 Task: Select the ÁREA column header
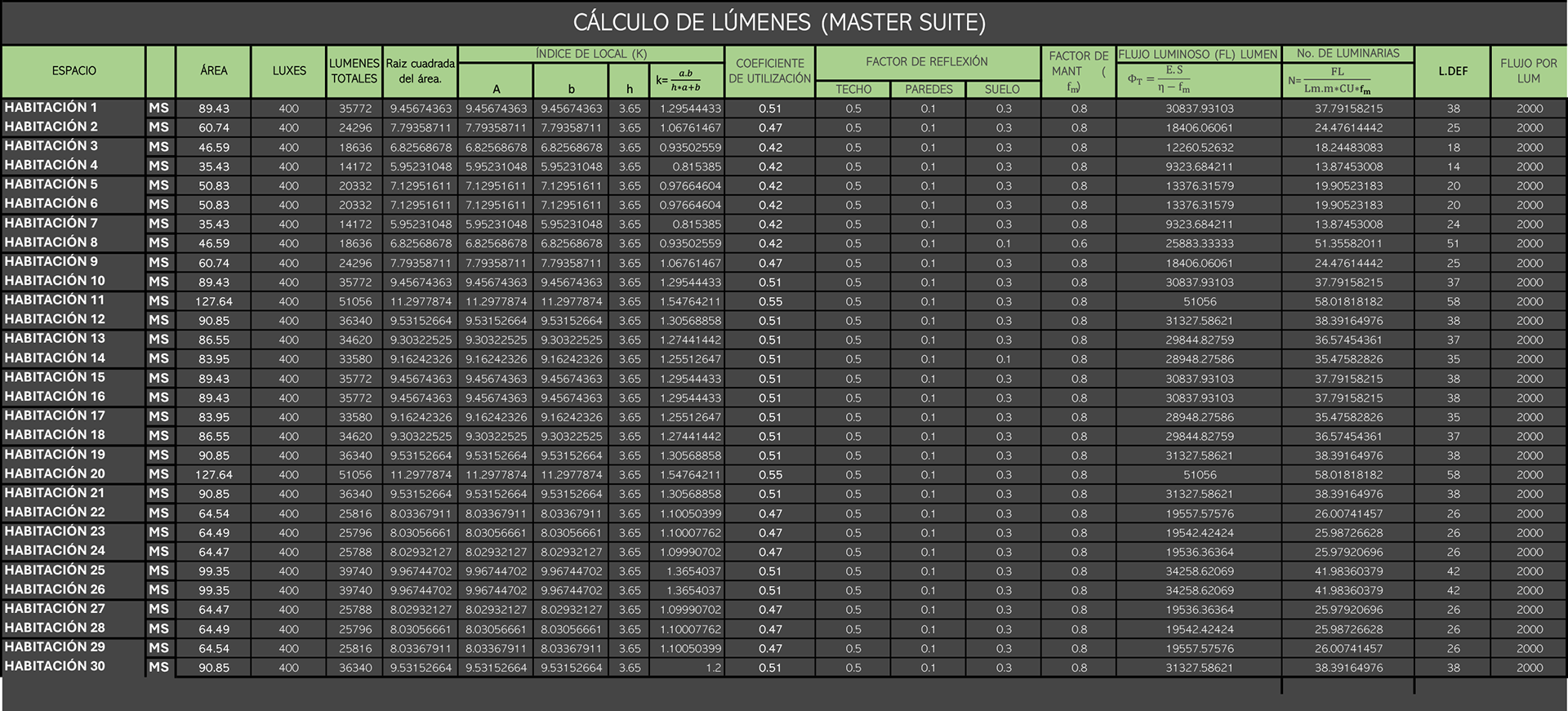[x=213, y=71]
